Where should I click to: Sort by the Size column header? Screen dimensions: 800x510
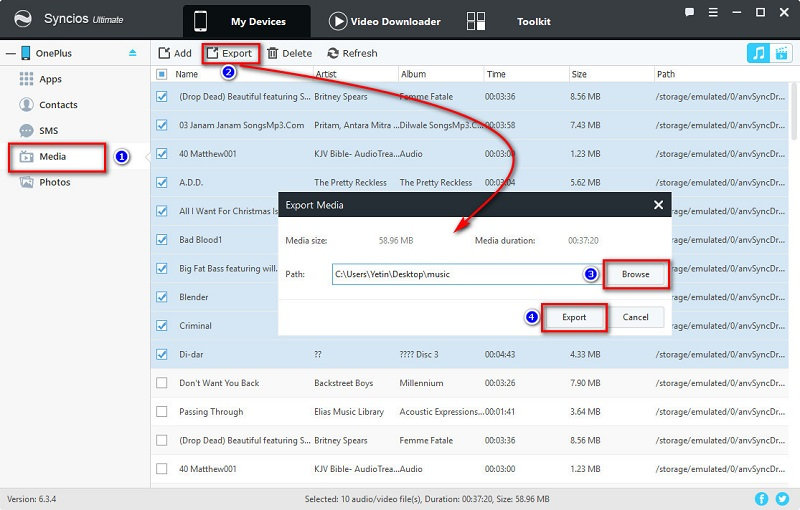[579, 74]
